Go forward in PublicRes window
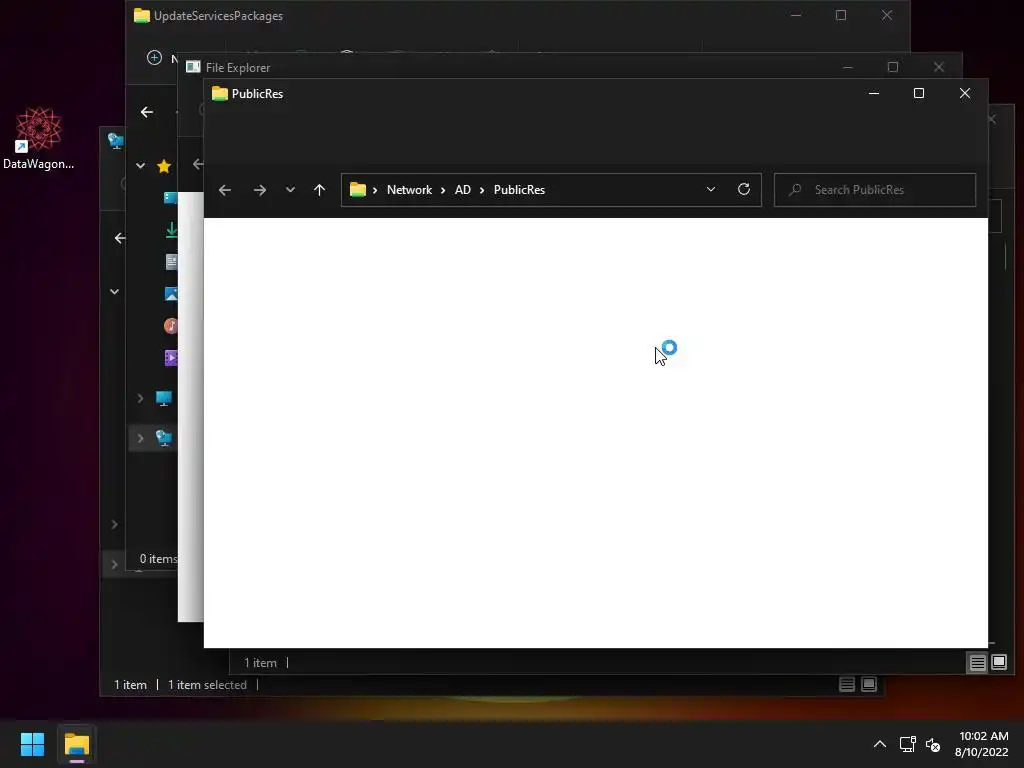 (x=259, y=190)
